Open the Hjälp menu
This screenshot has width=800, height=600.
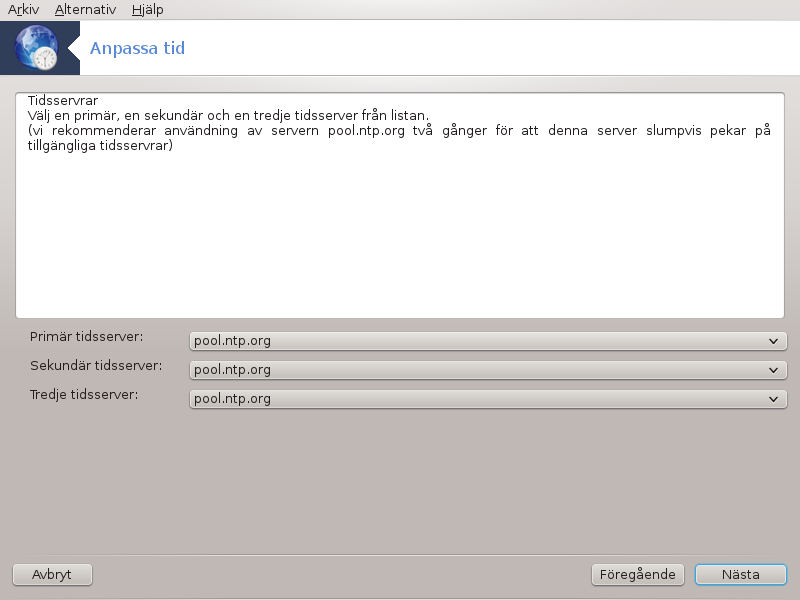pos(147,9)
